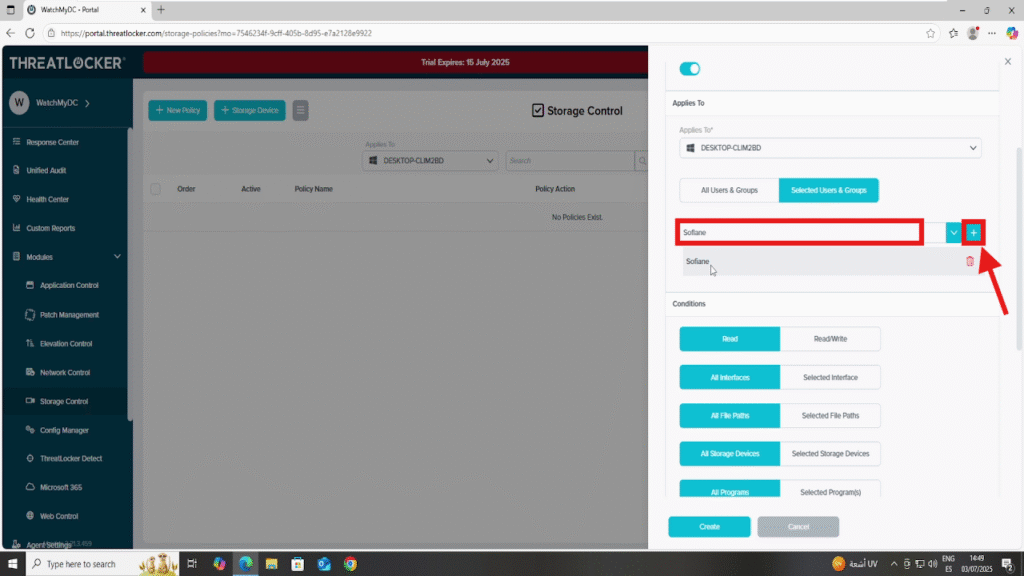Choose All Programs option
Viewport: 1024px width, 576px height.
pos(729,489)
